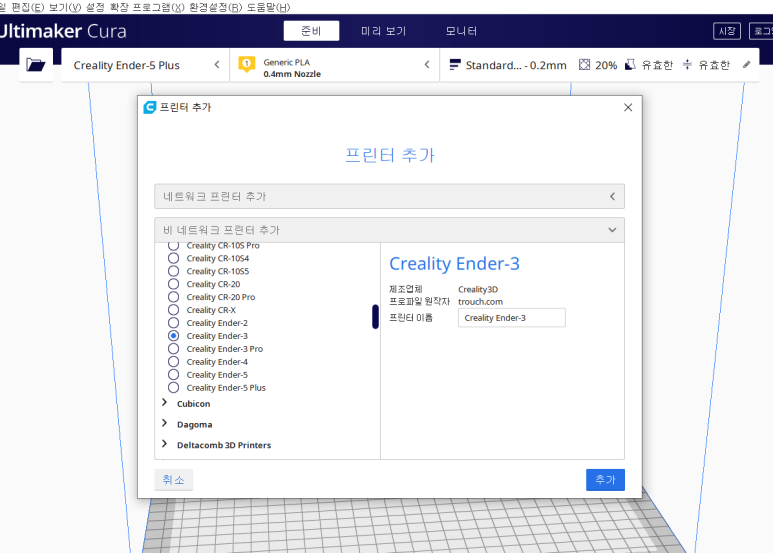Image resolution: width=773 pixels, height=553 pixels.
Task: Open 편집(E) menu
Action: pyautogui.click(x=27, y=7)
